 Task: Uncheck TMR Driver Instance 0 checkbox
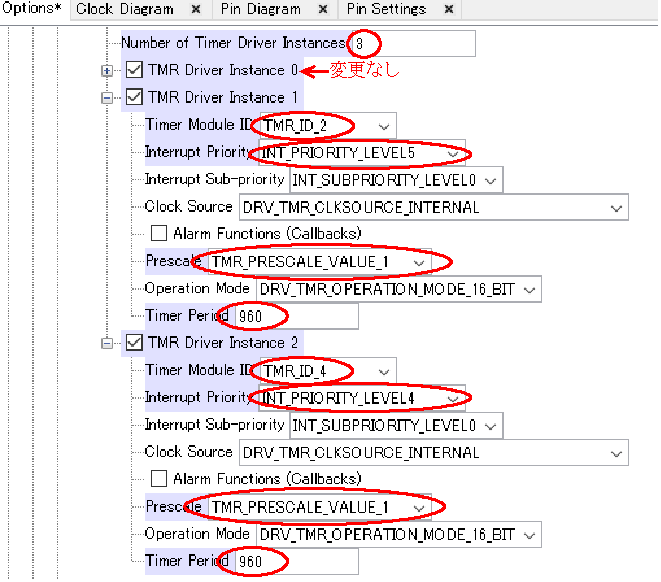point(135,71)
